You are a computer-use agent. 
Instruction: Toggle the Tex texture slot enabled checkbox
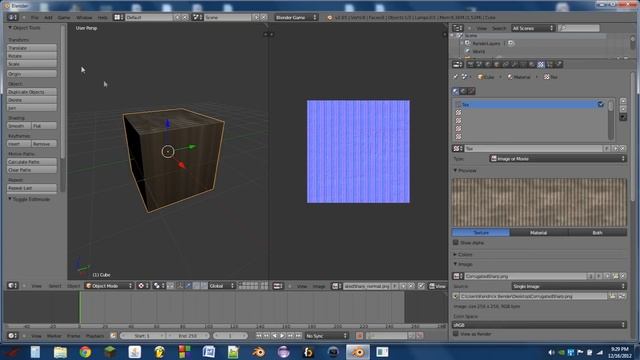tap(600, 104)
